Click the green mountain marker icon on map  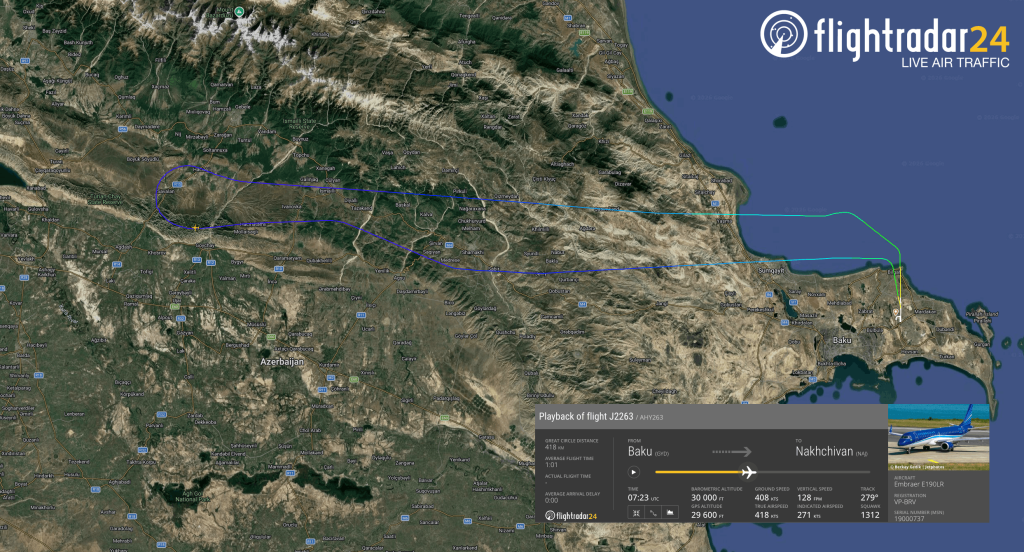point(239,11)
